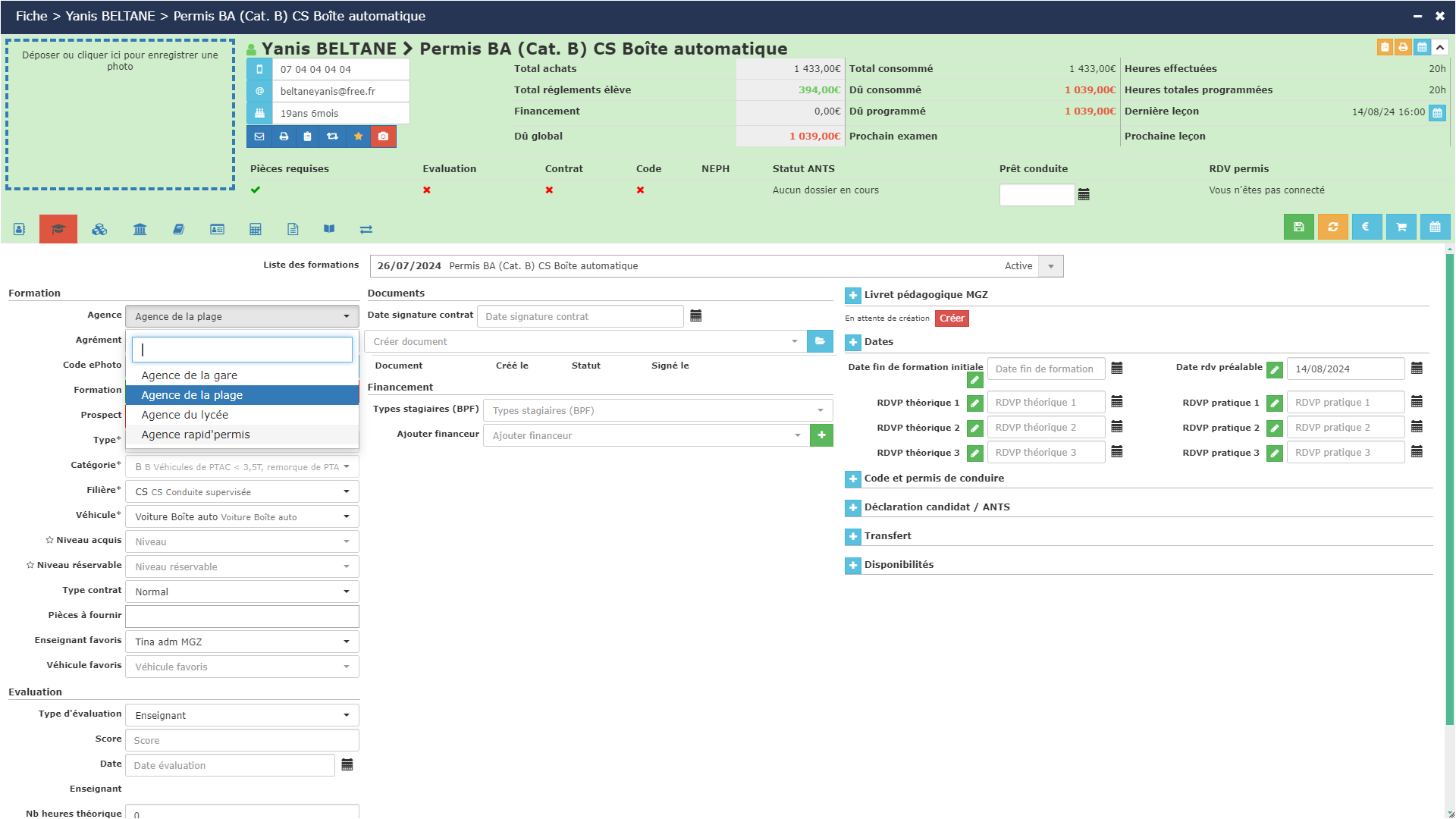Open the document file tab icon
The height and width of the screenshot is (819, 1456).
tap(293, 229)
